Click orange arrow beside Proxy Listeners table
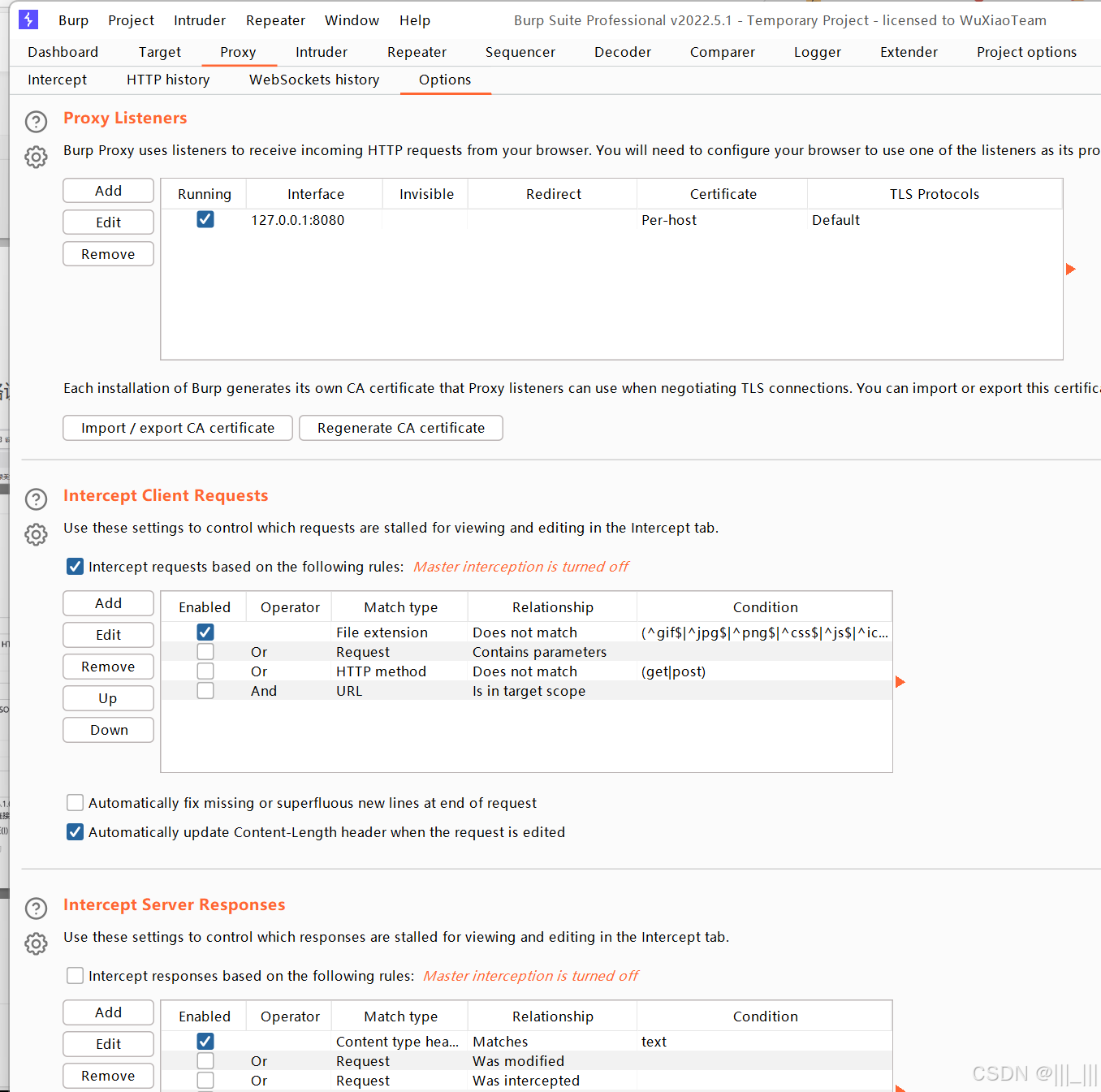Viewport: 1101px width, 1092px height. pos(1070,269)
